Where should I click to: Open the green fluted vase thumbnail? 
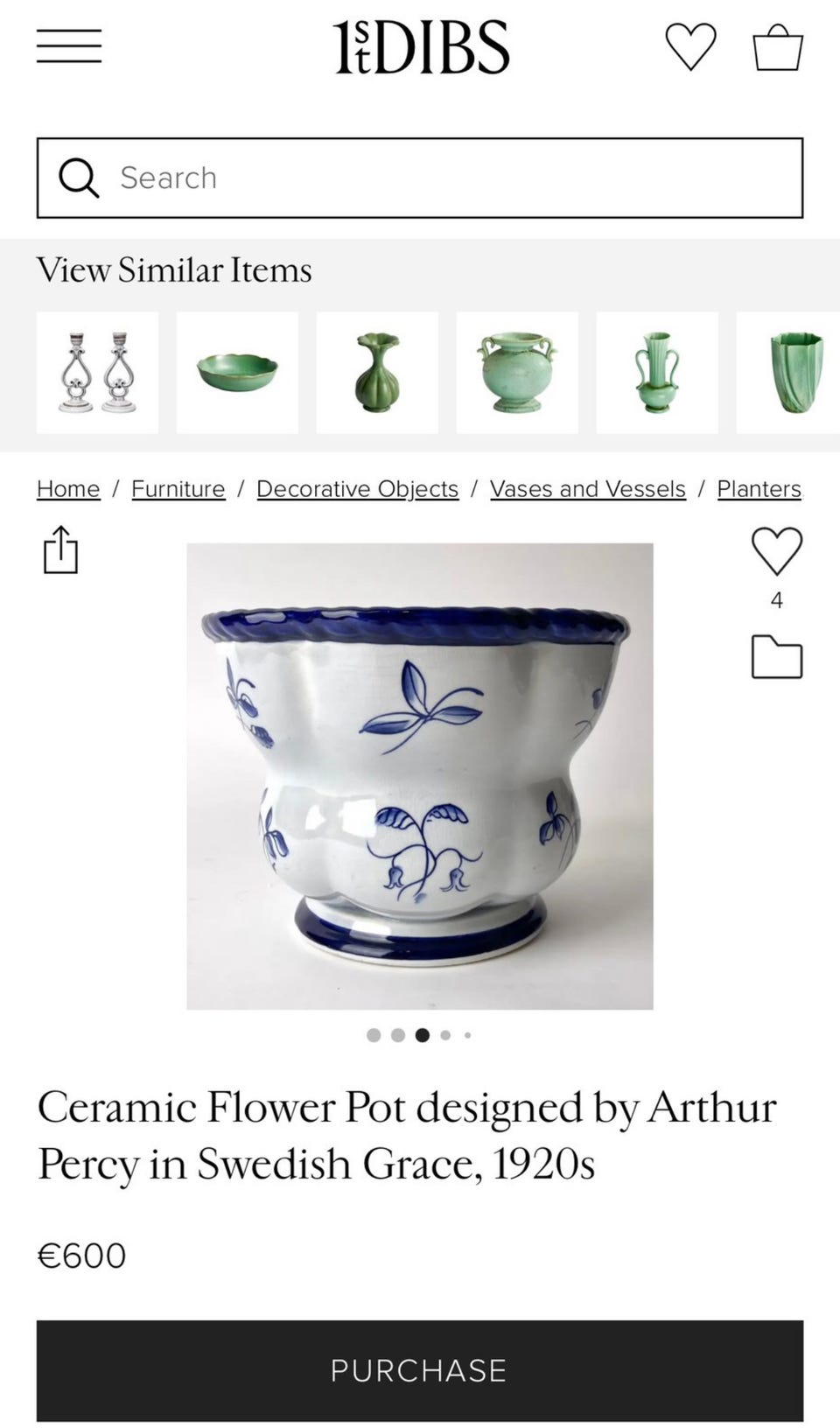click(377, 373)
